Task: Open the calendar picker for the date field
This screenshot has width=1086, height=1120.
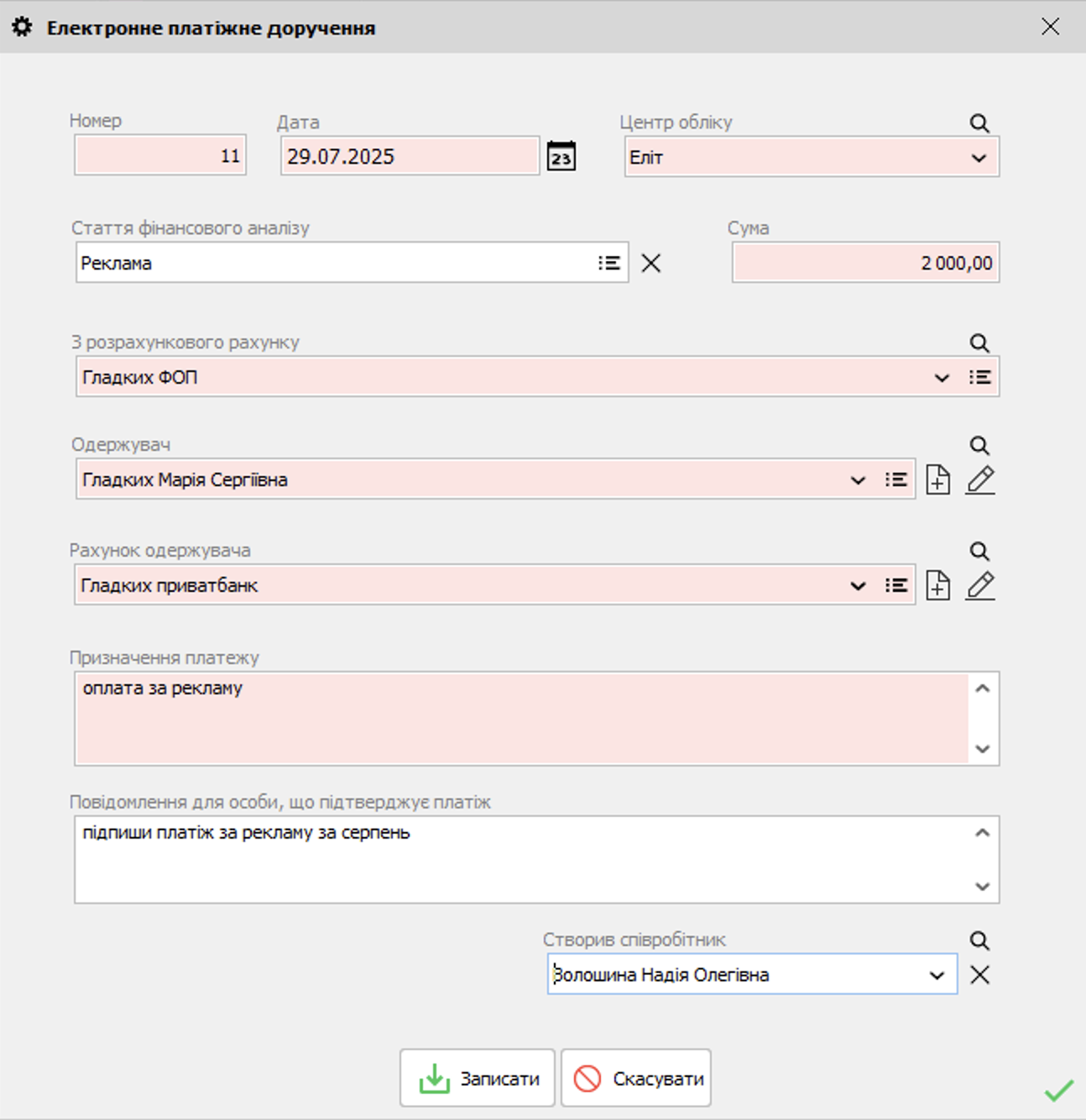Action: (561, 156)
